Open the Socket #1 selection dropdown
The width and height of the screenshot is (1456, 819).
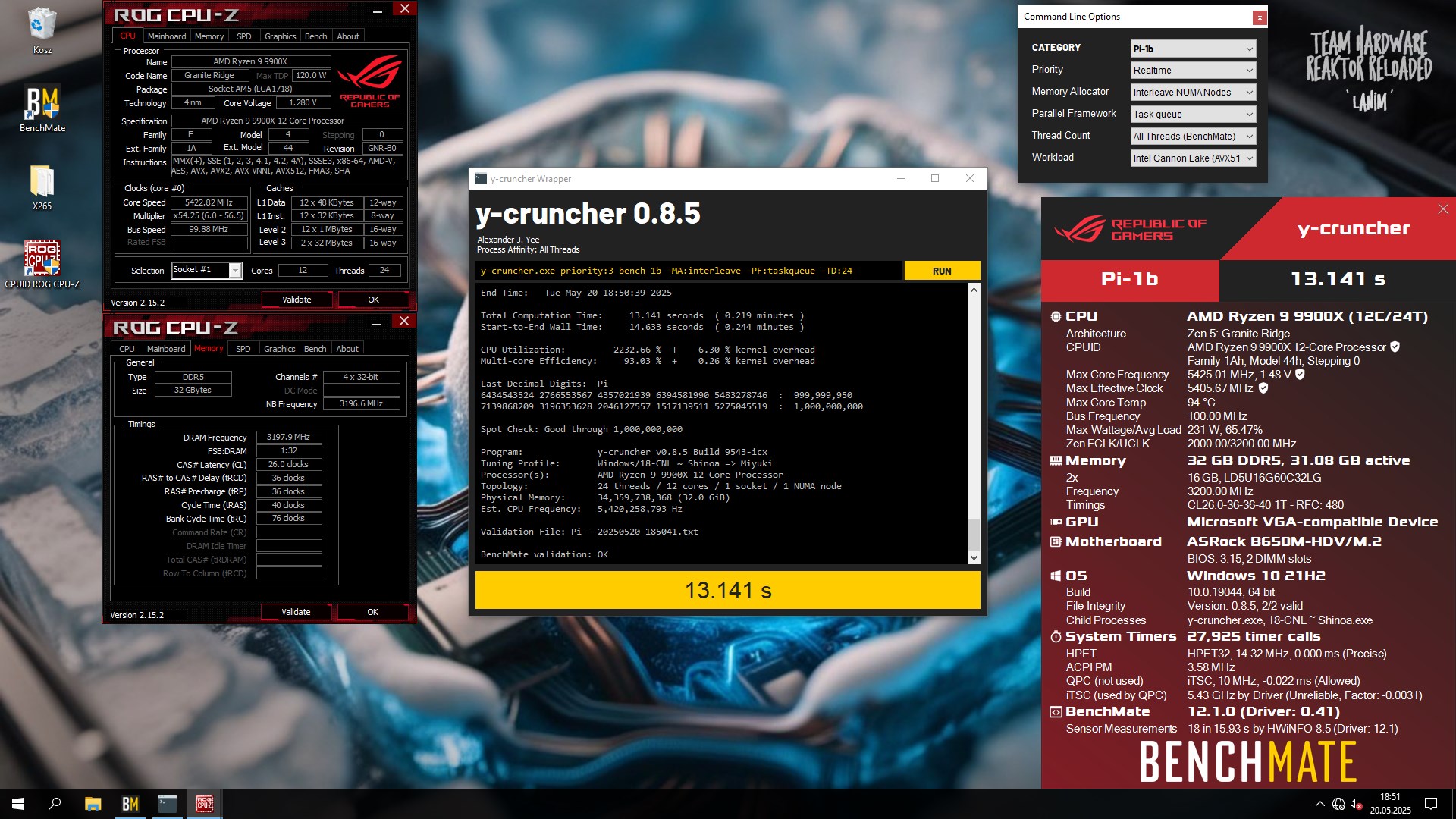(207, 270)
